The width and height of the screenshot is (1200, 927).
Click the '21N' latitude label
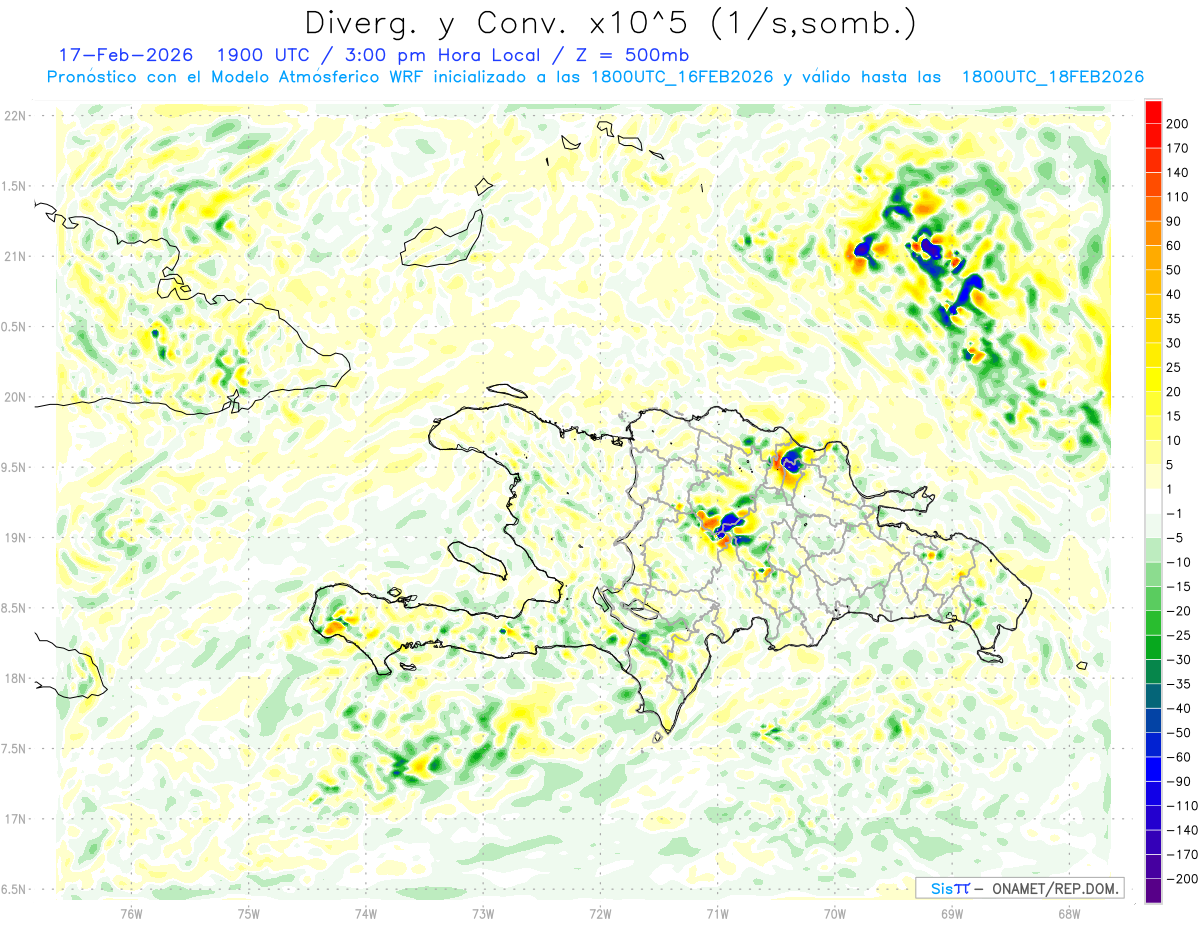[x=14, y=257]
